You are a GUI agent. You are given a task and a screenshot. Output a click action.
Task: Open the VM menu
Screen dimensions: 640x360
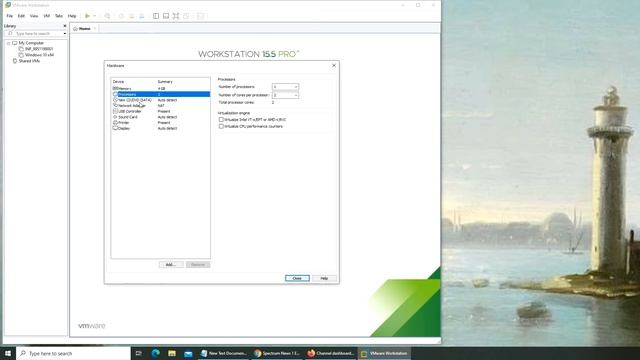[x=47, y=16]
